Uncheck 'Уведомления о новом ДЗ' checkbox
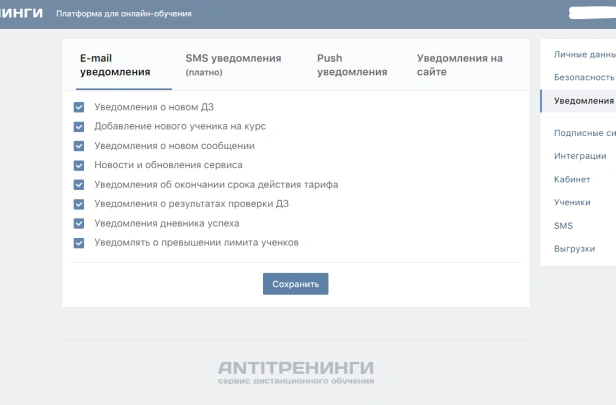The image size is (616, 405). (x=79, y=107)
